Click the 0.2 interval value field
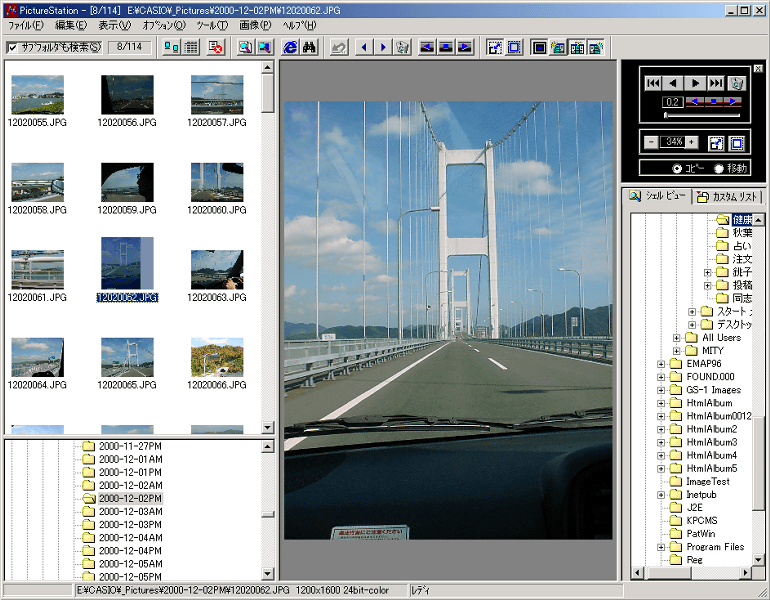Screen dimensions: 770x600 click(x=672, y=102)
